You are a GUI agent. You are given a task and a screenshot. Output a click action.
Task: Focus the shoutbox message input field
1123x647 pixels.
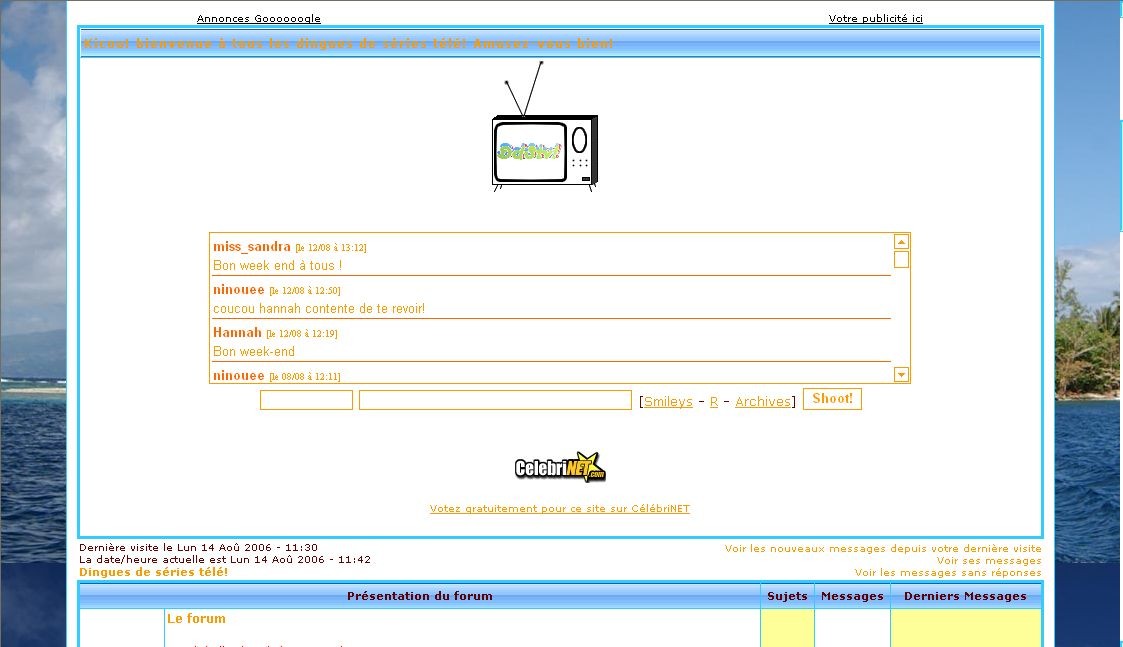(495, 400)
